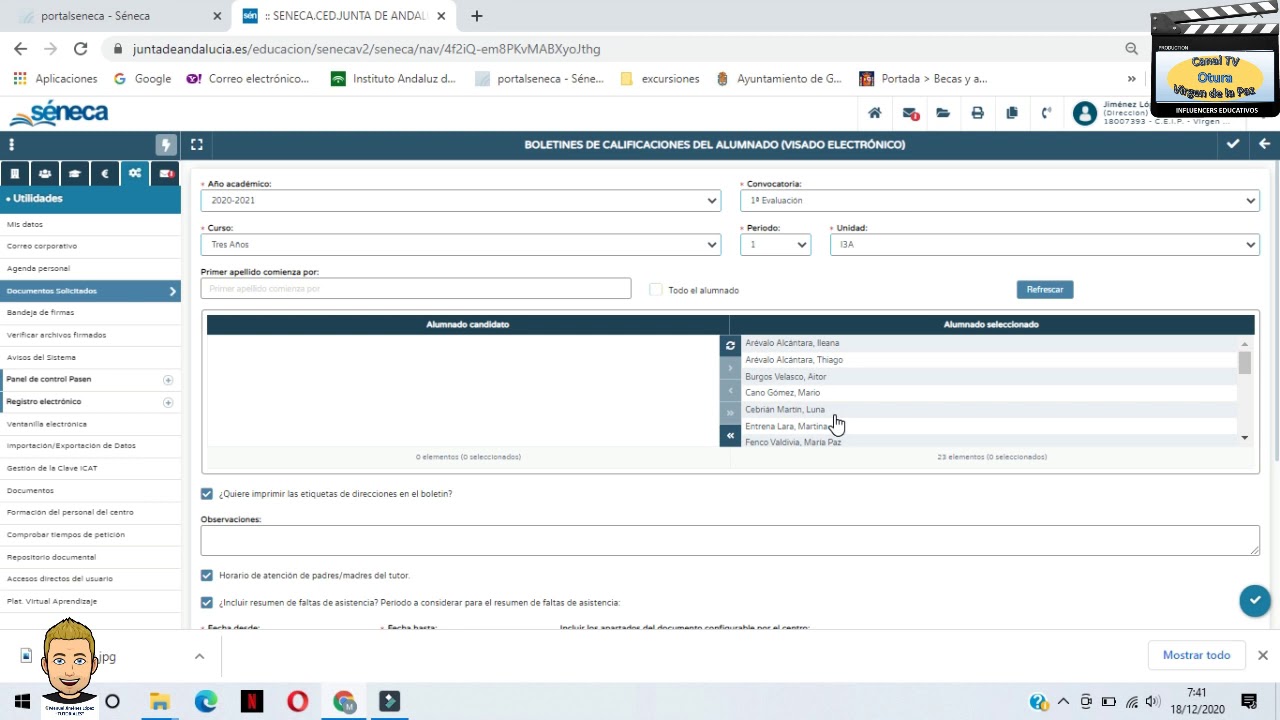Open the Curso dropdown
Image resolution: width=1280 pixels, height=720 pixels.
pyautogui.click(x=461, y=244)
